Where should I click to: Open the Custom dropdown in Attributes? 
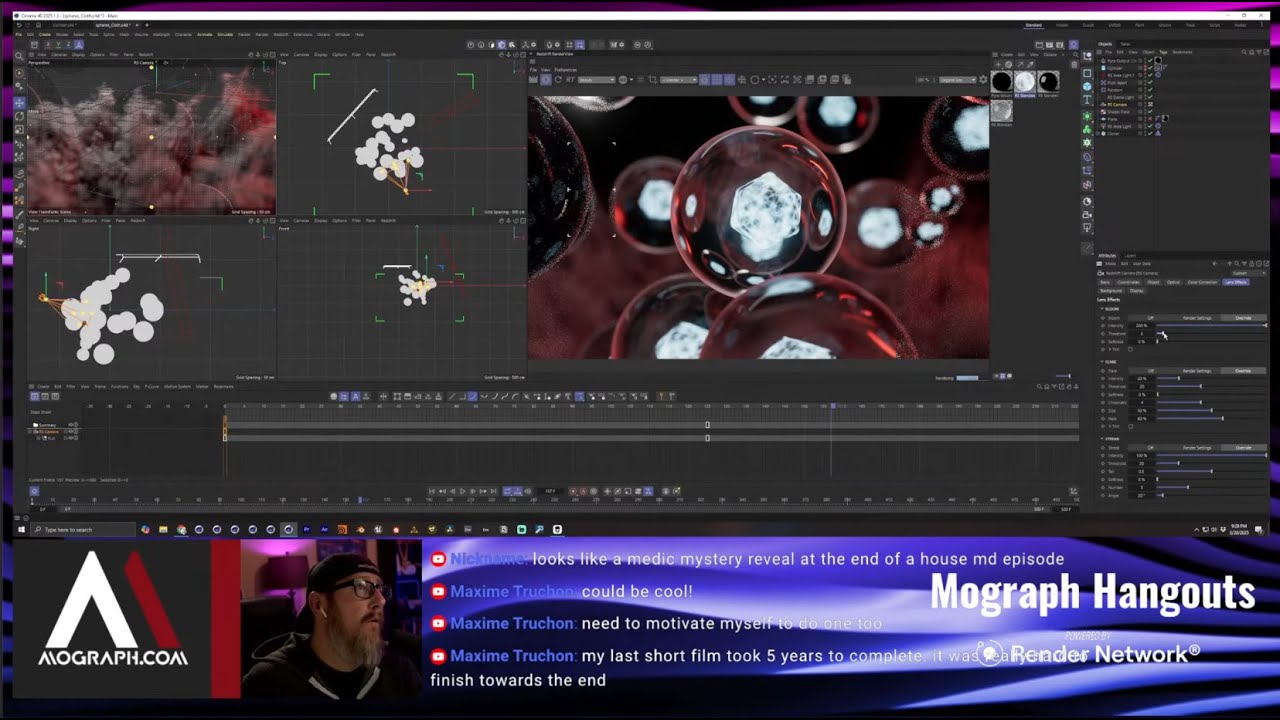tap(1248, 273)
